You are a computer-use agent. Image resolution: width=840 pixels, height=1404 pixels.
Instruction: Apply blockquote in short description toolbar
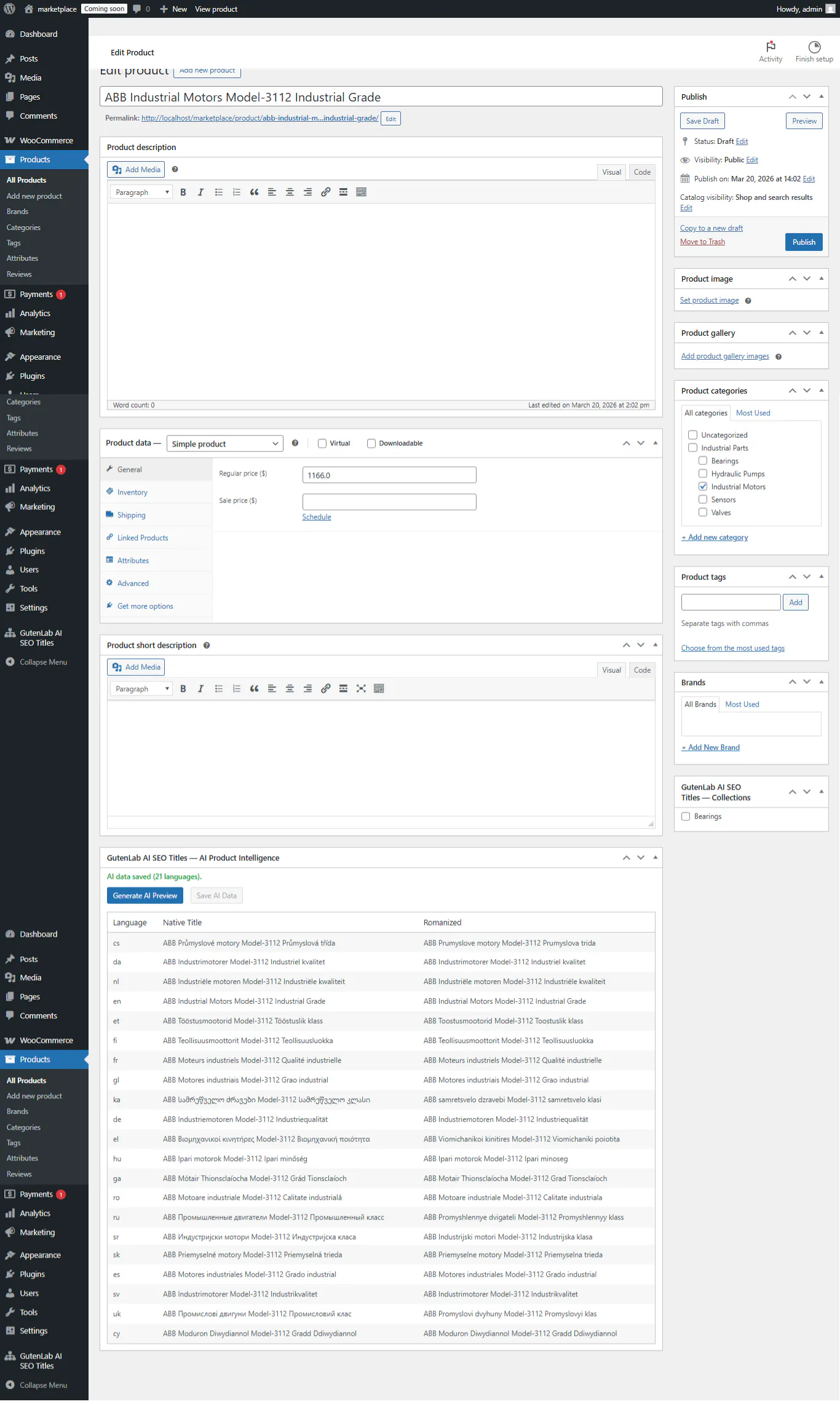point(254,689)
